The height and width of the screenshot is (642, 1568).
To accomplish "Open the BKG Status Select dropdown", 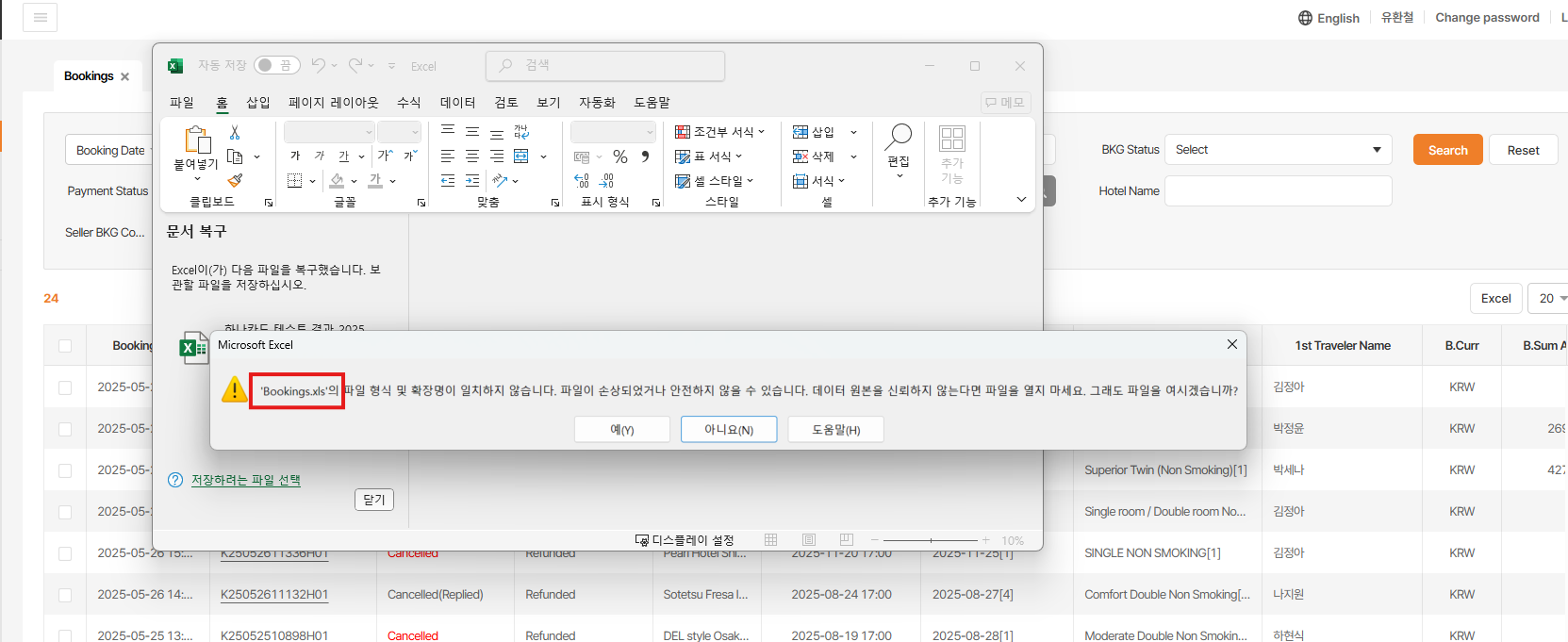I will [1278, 150].
